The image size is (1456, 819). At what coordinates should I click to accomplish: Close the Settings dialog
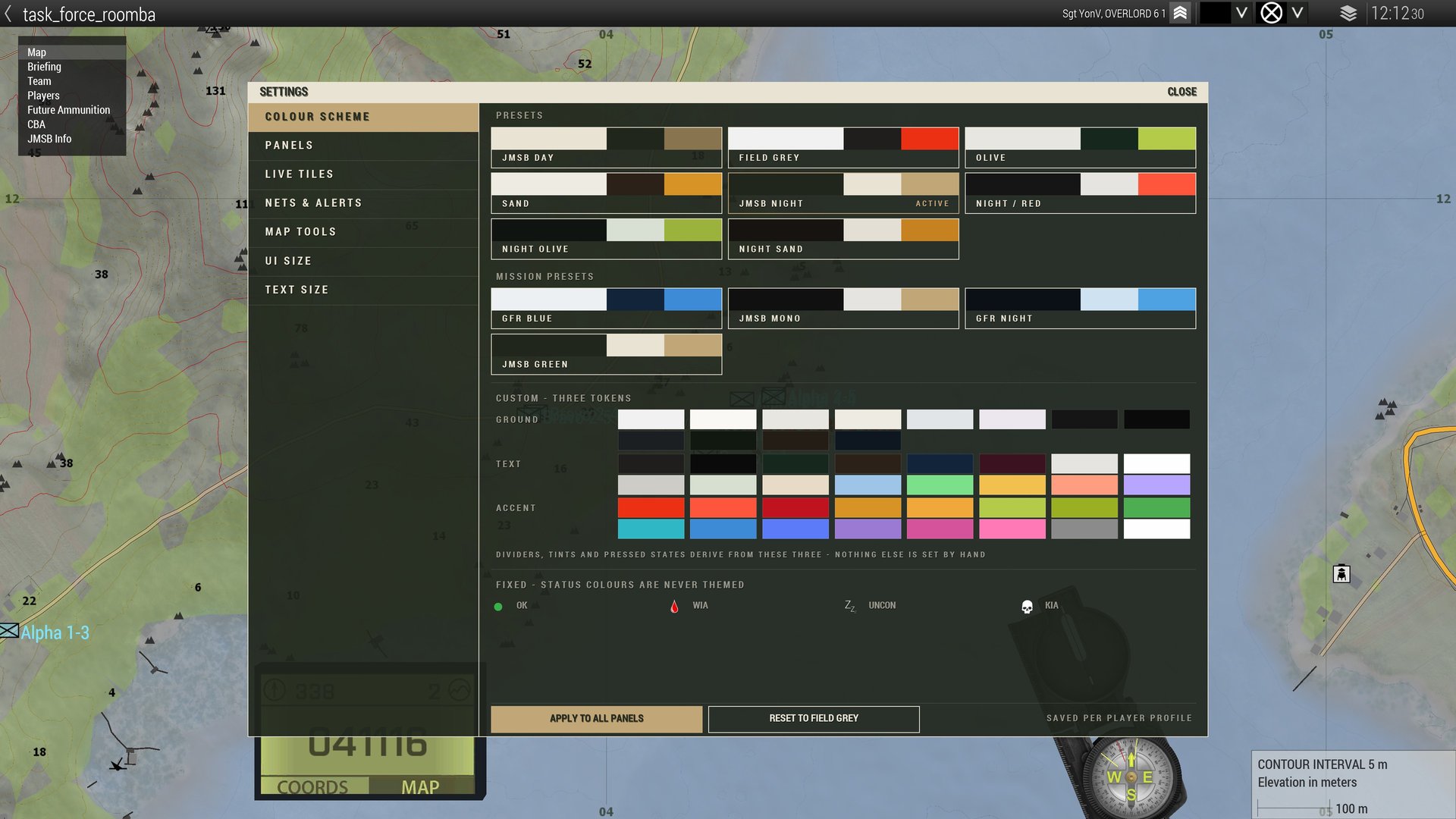pyautogui.click(x=1181, y=92)
